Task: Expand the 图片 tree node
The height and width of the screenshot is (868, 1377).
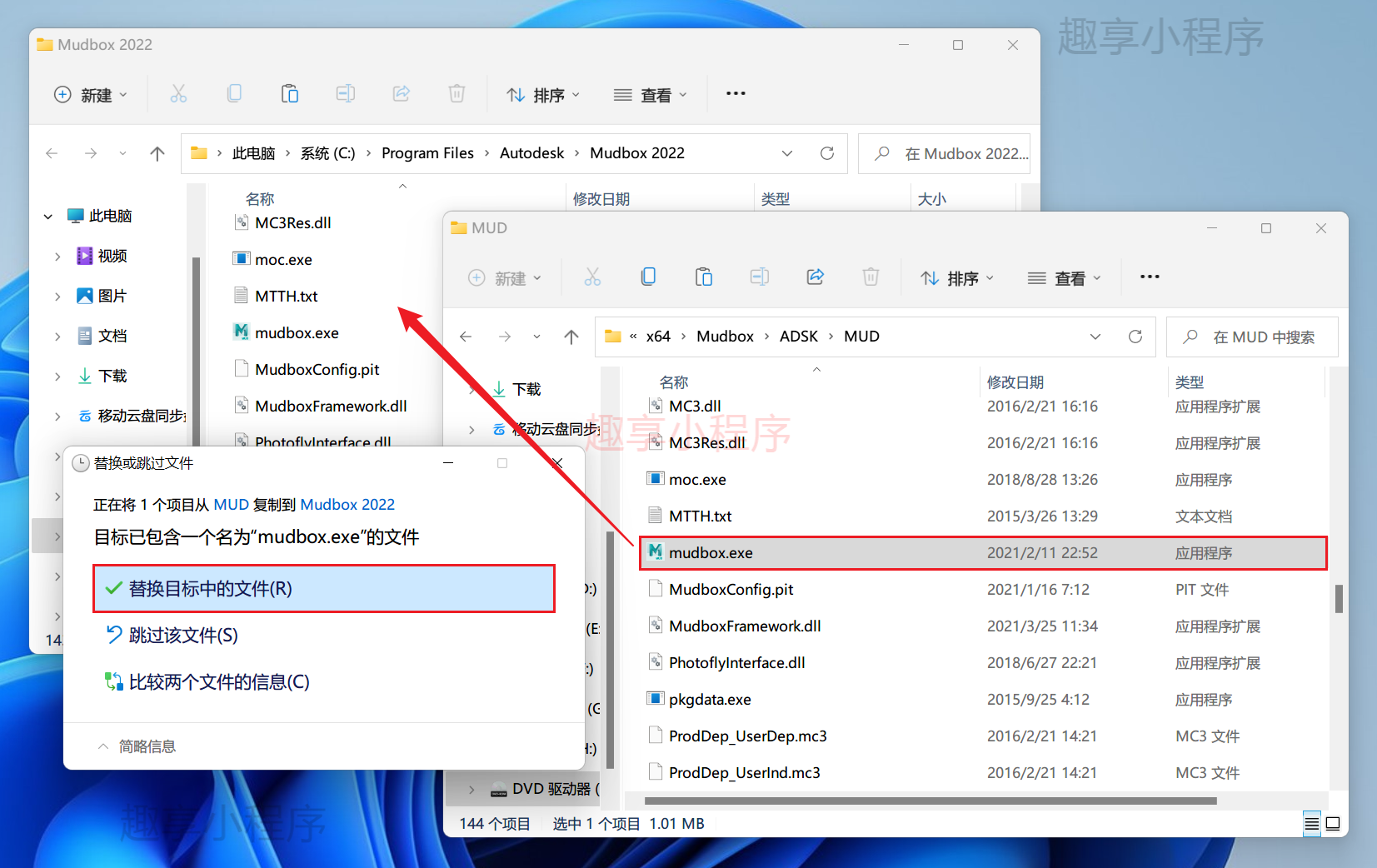Action: (57, 296)
